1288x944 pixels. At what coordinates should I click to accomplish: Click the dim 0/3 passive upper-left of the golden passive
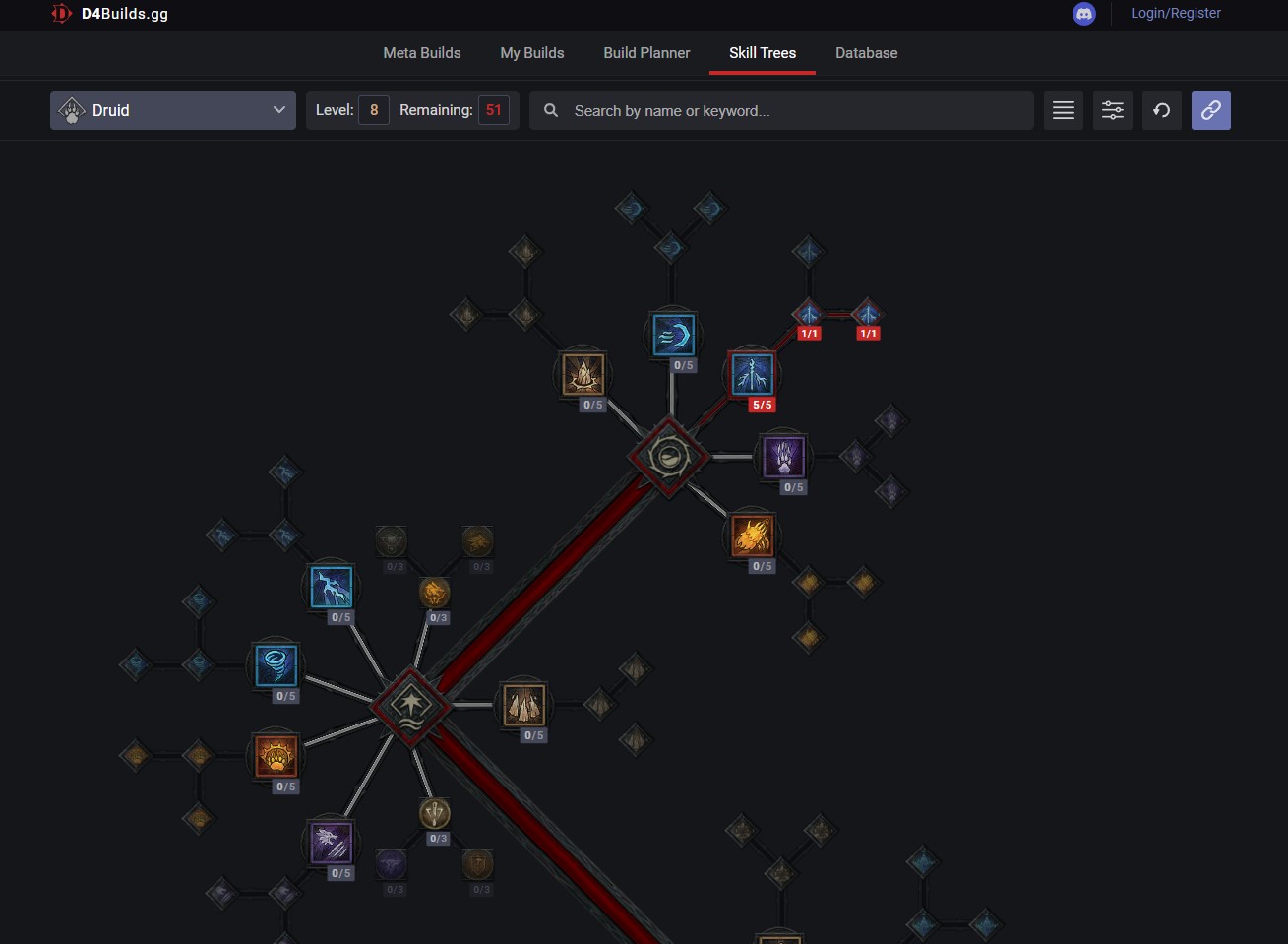click(391, 540)
